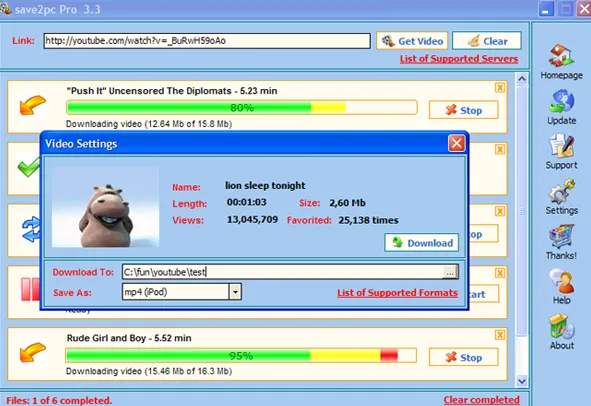Expand the Save As format dropdown
The width and height of the screenshot is (591, 406).
235,292
